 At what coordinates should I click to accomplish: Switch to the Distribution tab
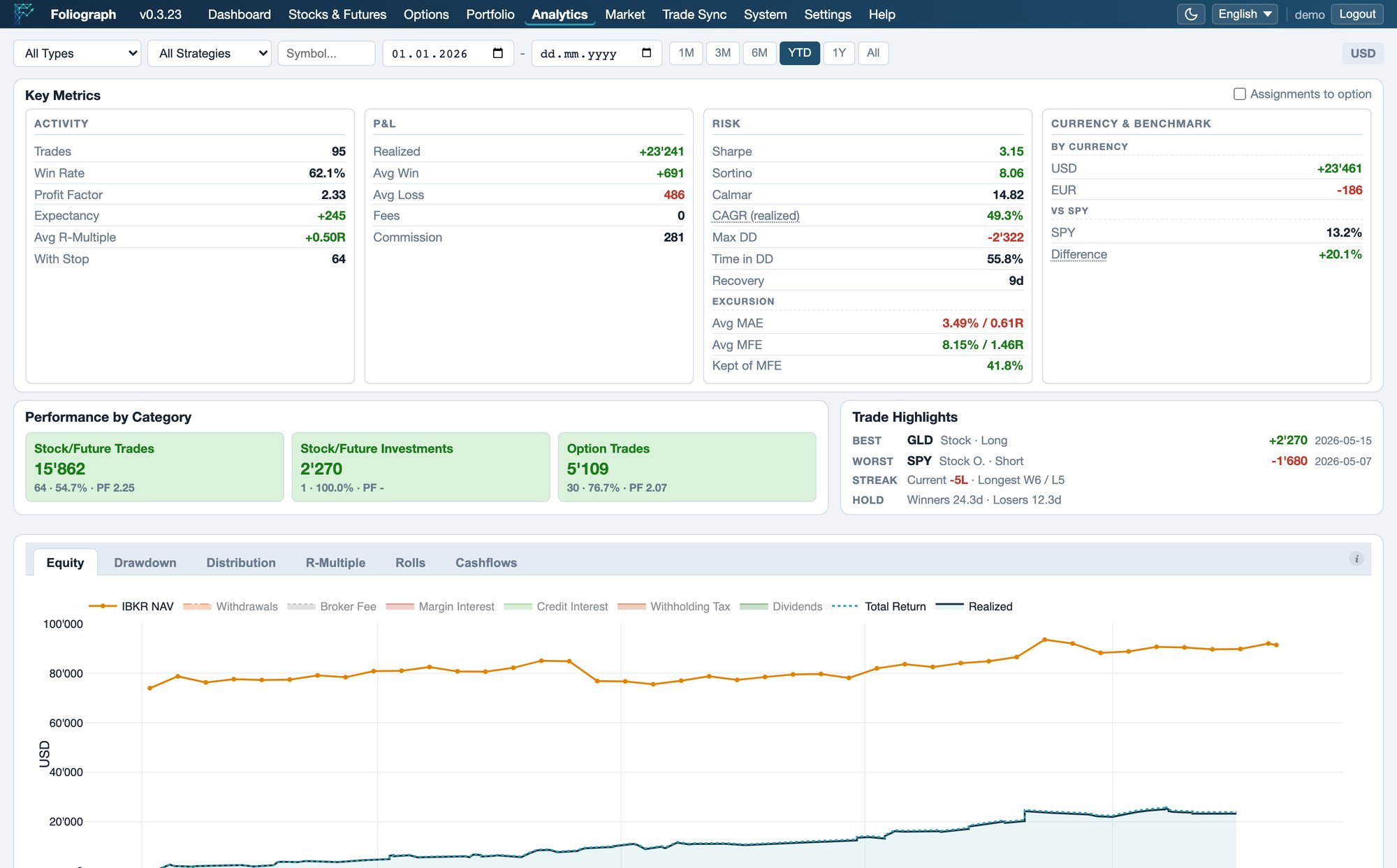[241, 562]
